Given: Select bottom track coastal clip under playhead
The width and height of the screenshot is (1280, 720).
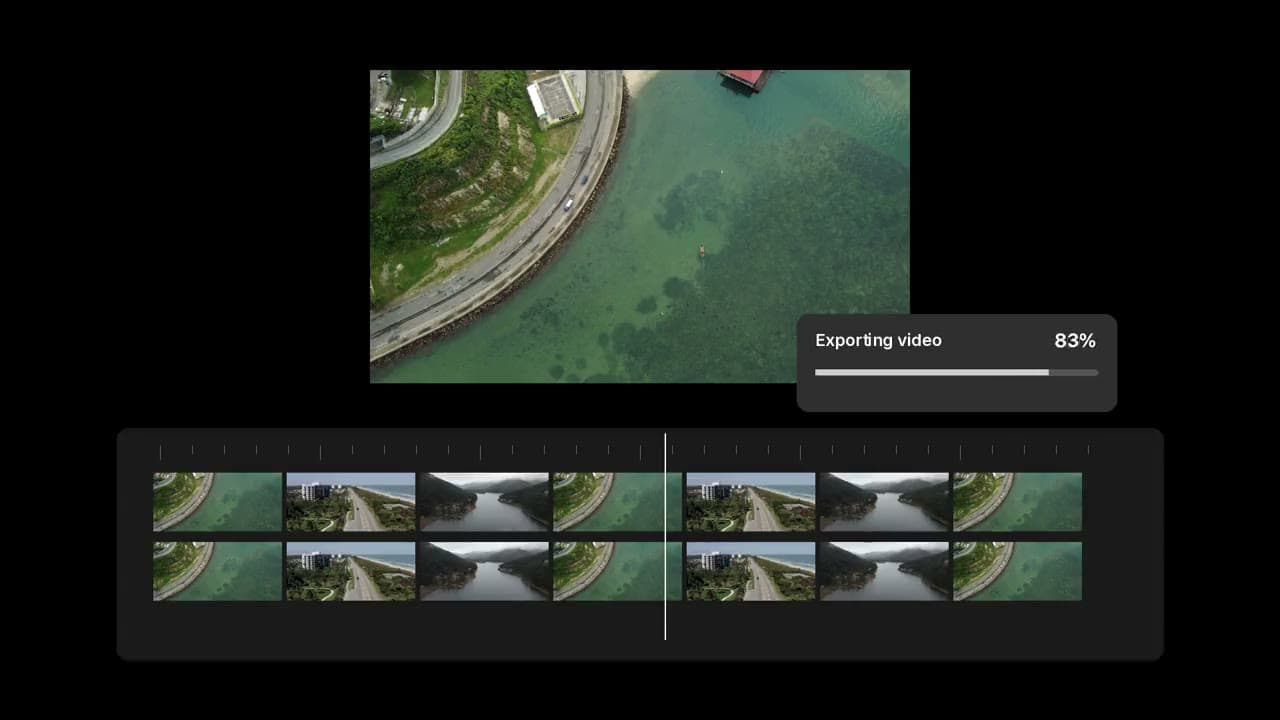Looking at the screenshot, I should pos(617,571).
